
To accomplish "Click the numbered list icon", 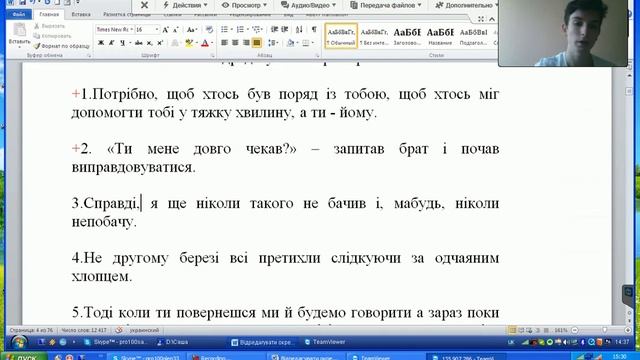I will point(240,29).
